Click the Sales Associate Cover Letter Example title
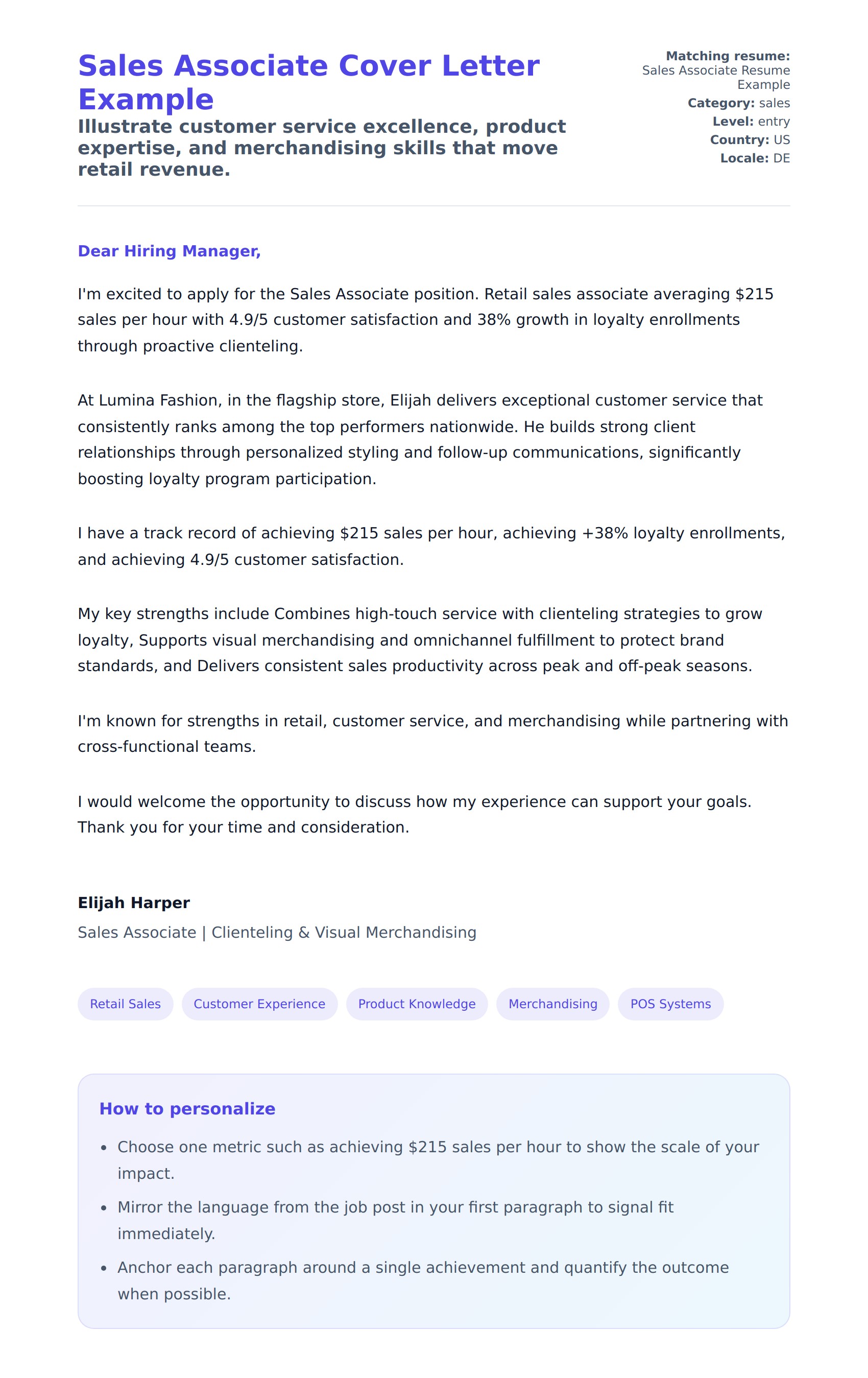This screenshot has width=868, height=1378. pos(308,82)
